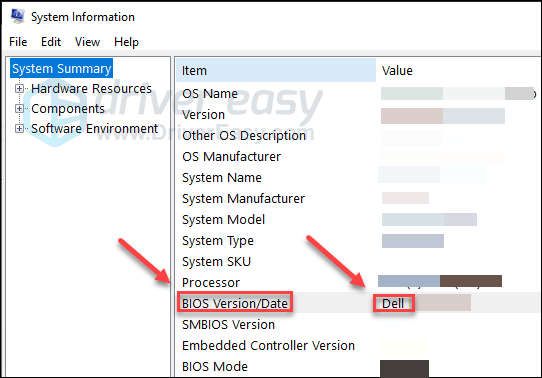Image resolution: width=542 pixels, height=378 pixels.
Task: Select the OS Name row
Action: pos(358,93)
